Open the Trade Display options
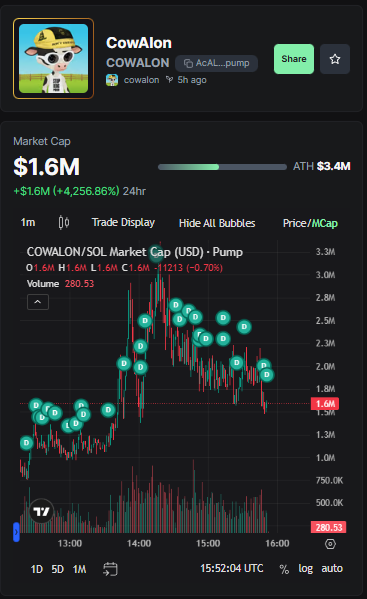367x599 pixels. click(123, 222)
